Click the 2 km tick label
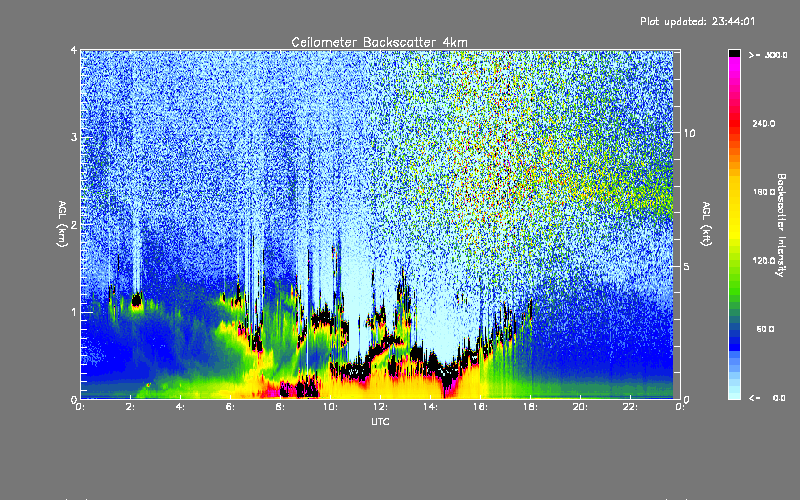This screenshot has height=500, width=800. pos(74,224)
